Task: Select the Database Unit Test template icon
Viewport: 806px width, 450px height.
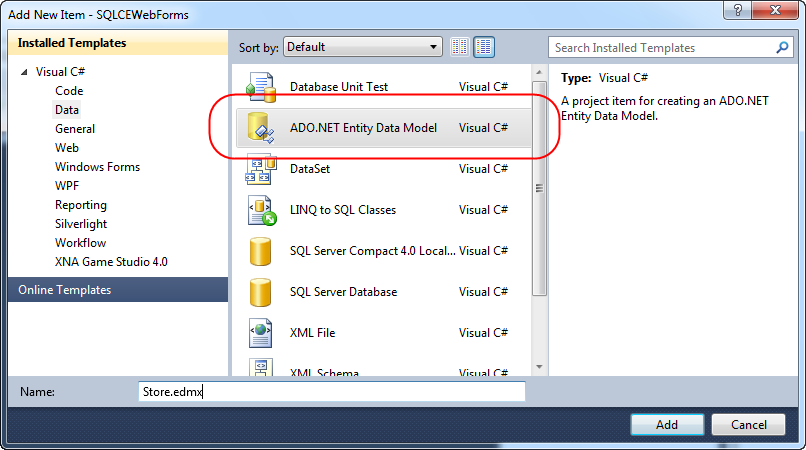Action: coord(261,87)
